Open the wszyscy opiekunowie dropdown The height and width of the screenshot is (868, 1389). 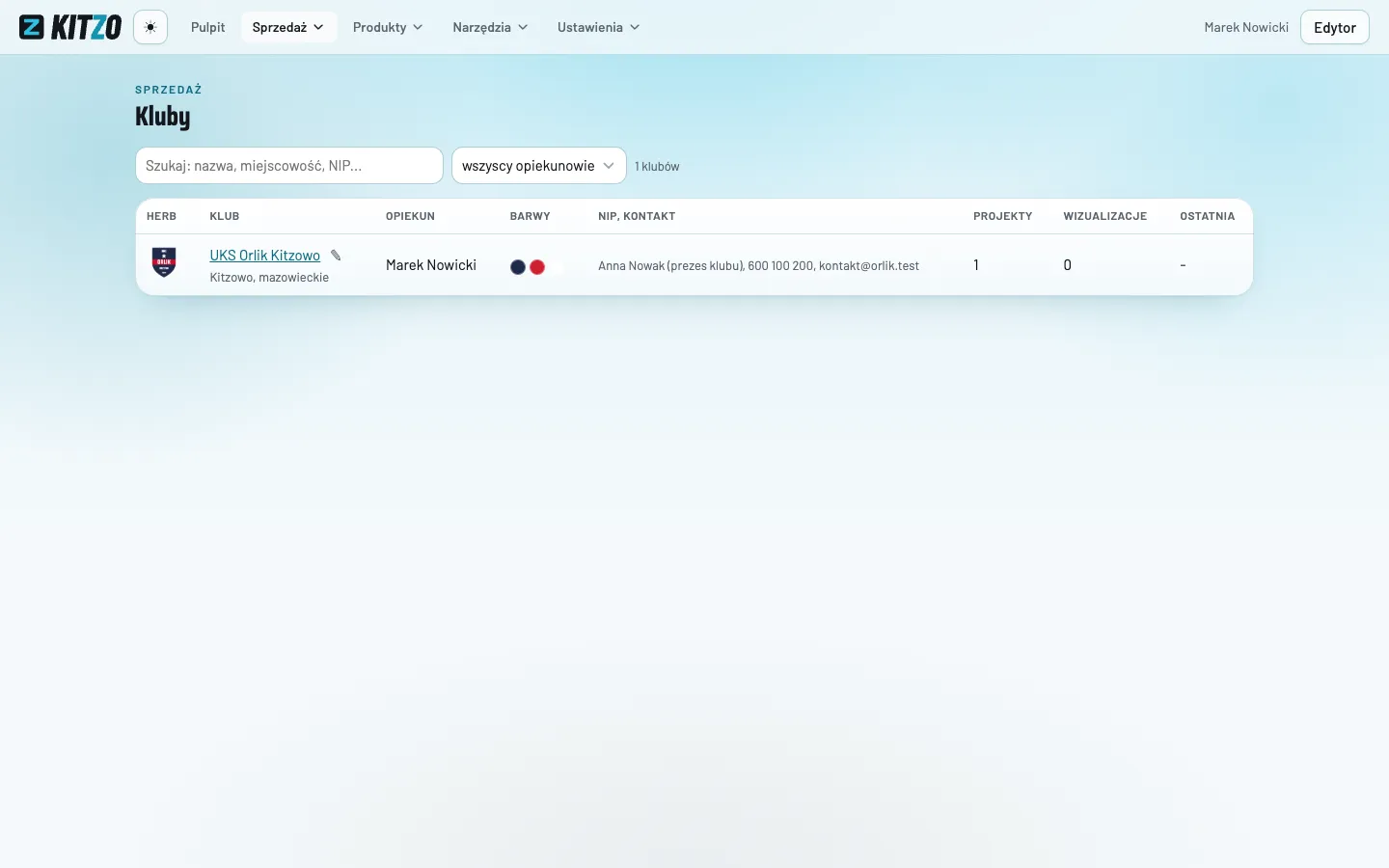pyautogui.click(x=539, y=166)
